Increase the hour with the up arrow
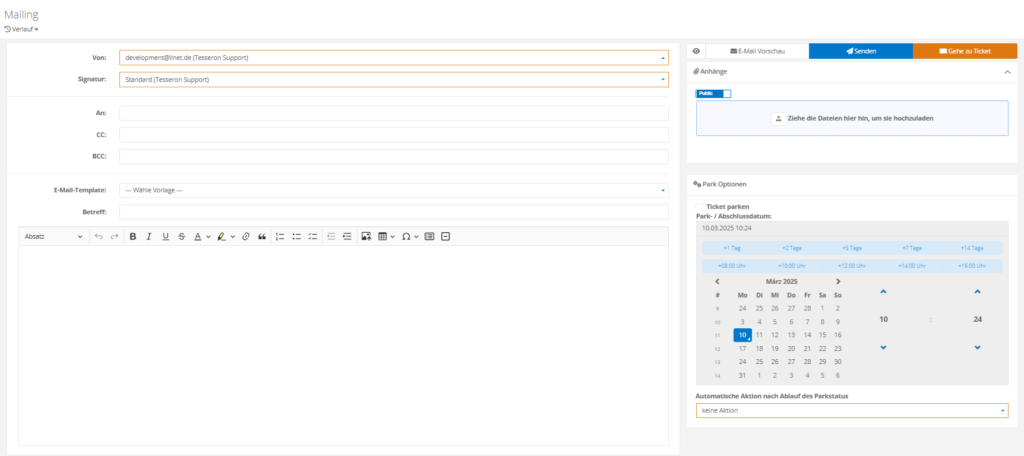The height and width of the screenshot is (456, 1024). pyautogui.click(x=883, y=292)
